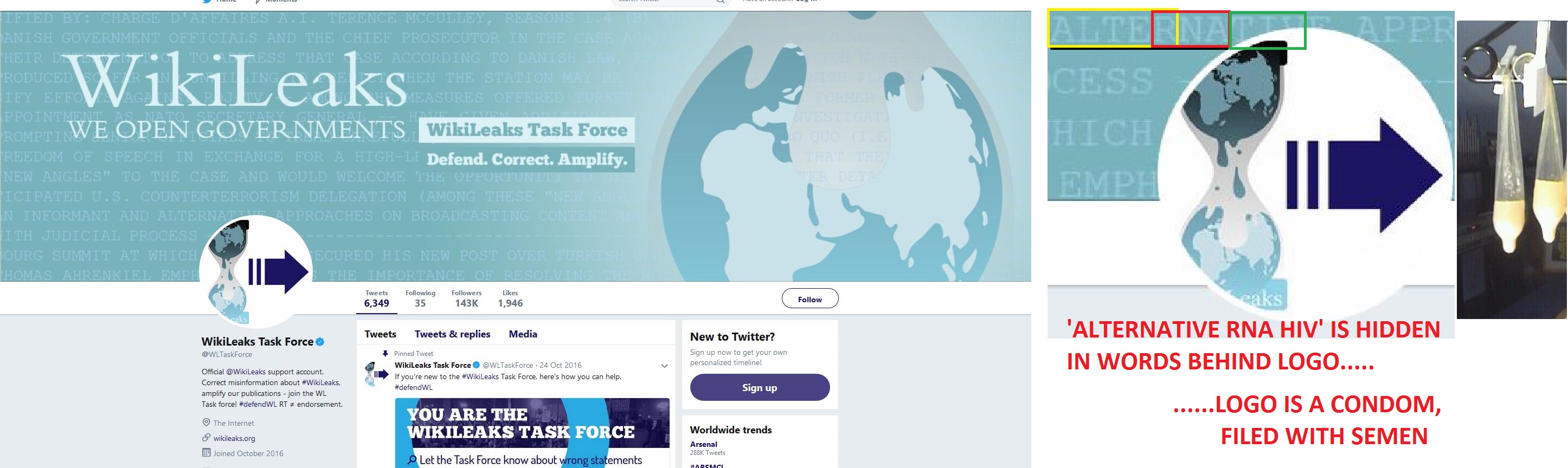Open the pinned tweet's Task Force image
Screen dimensions: 1568x468
pyautogui.click(x=532, y=433)
